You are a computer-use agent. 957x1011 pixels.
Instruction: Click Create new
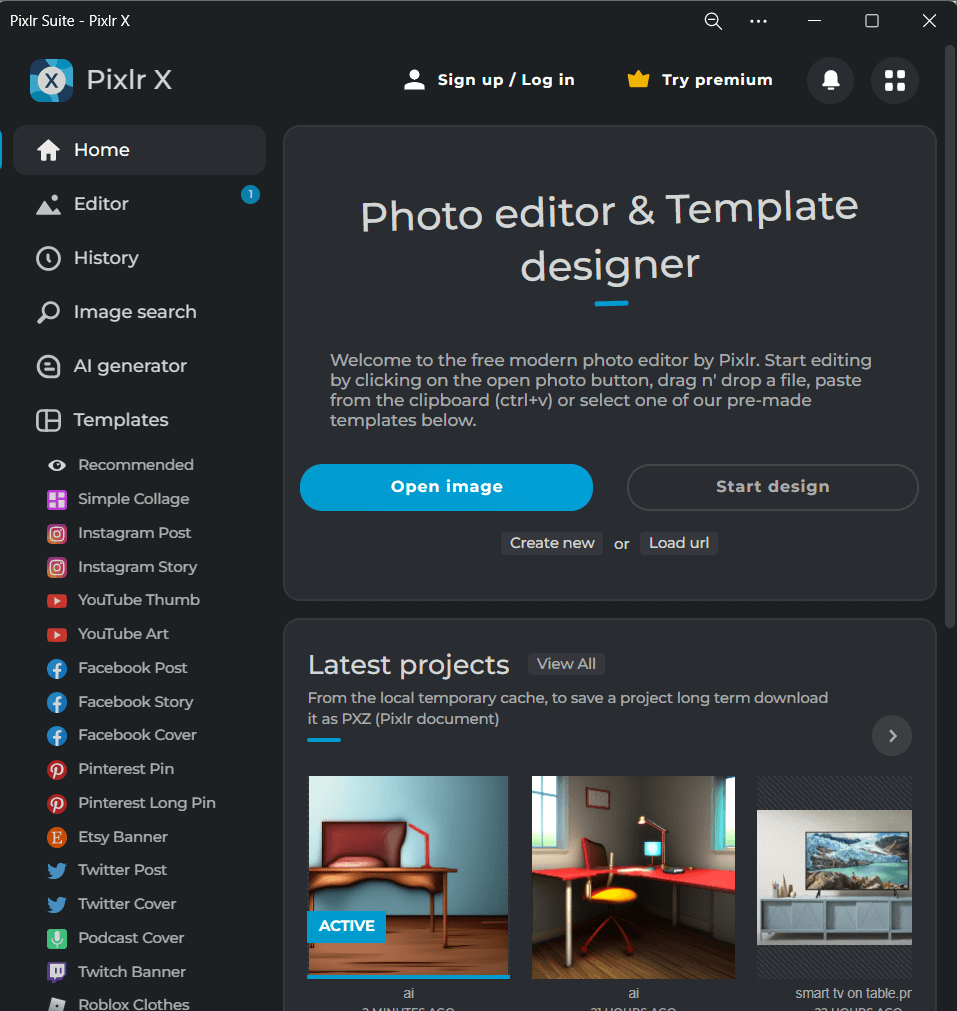pos(552,544)
